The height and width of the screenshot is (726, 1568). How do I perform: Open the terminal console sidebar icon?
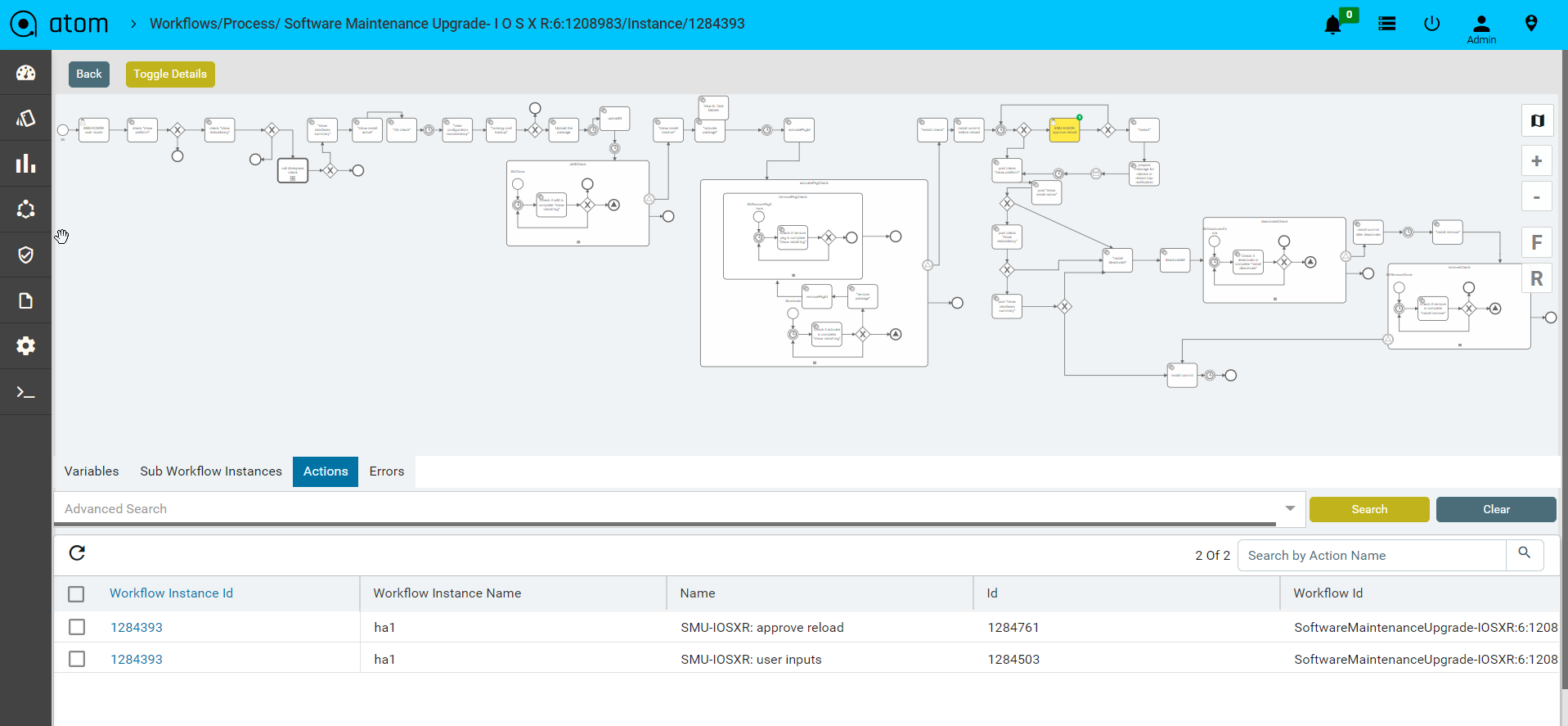(25, 392)
